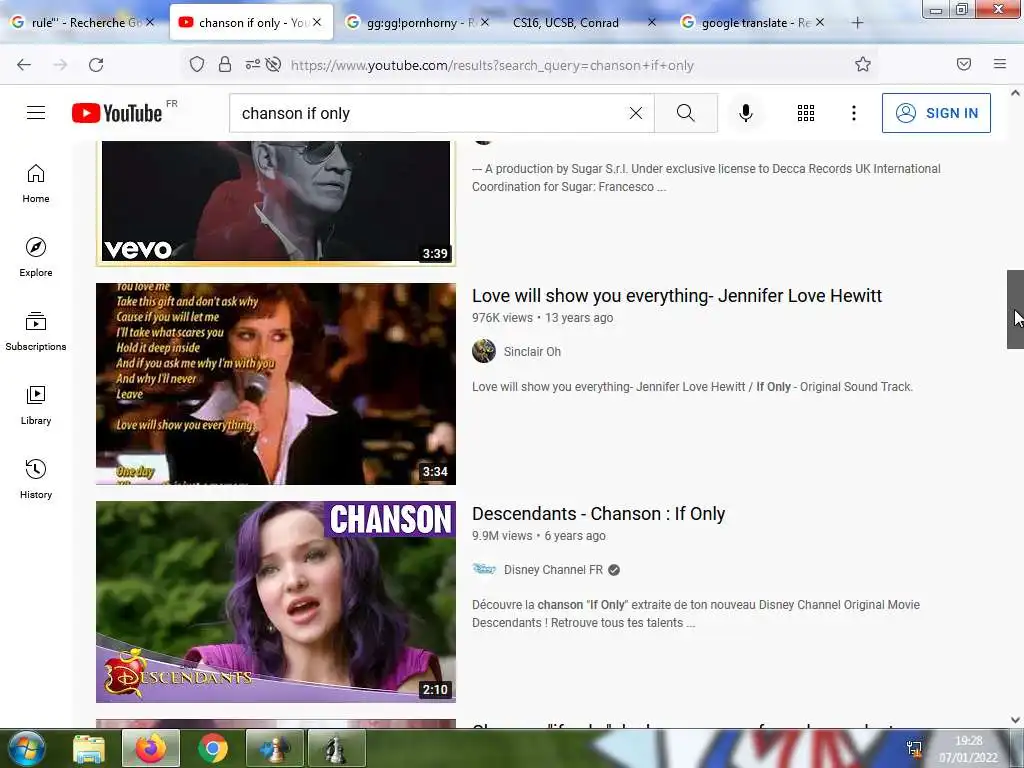Viewport: 1024px width, 768px height.
Task: Open Firefox from the taskbar
Action: [151, 748]
